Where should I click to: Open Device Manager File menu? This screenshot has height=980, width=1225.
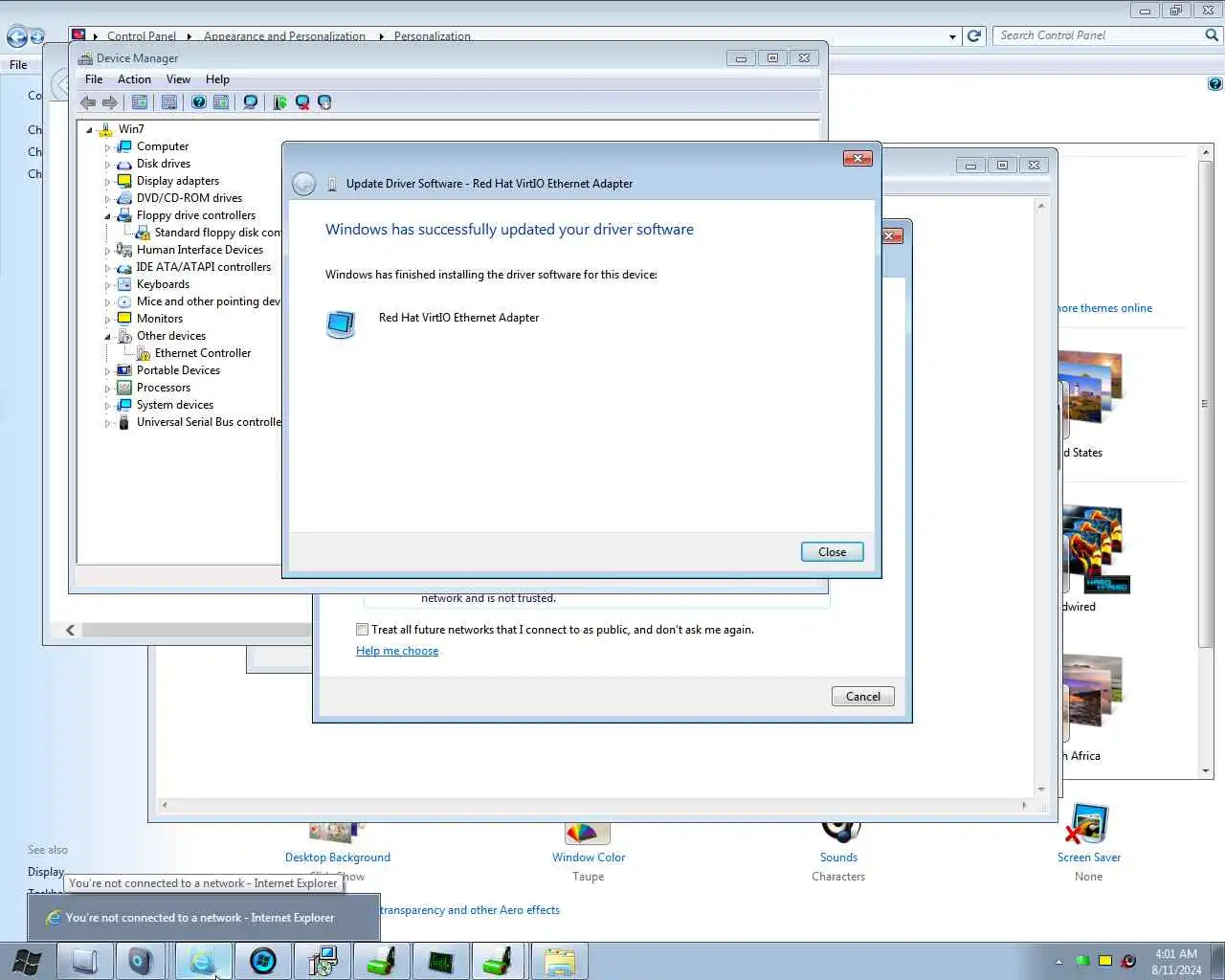click(x=94, y=79)
